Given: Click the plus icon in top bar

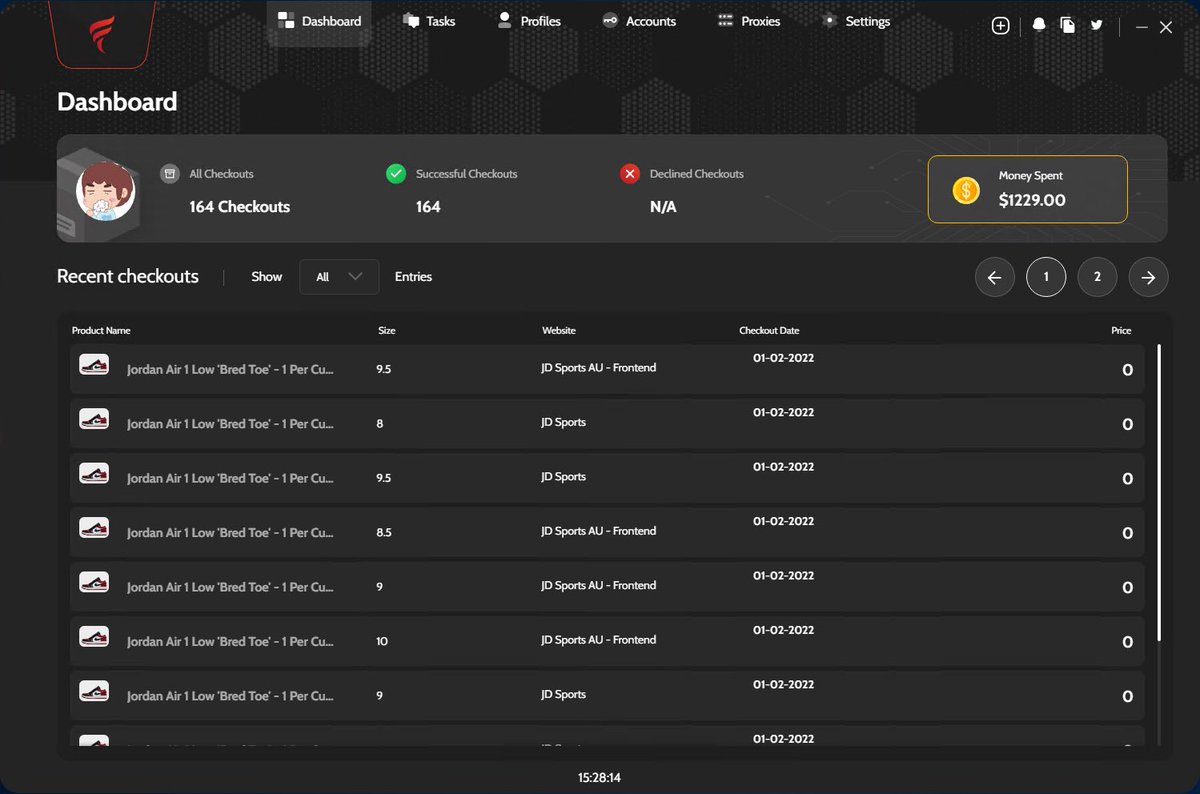Looking at the screenshot, I should pos(1000,26).
